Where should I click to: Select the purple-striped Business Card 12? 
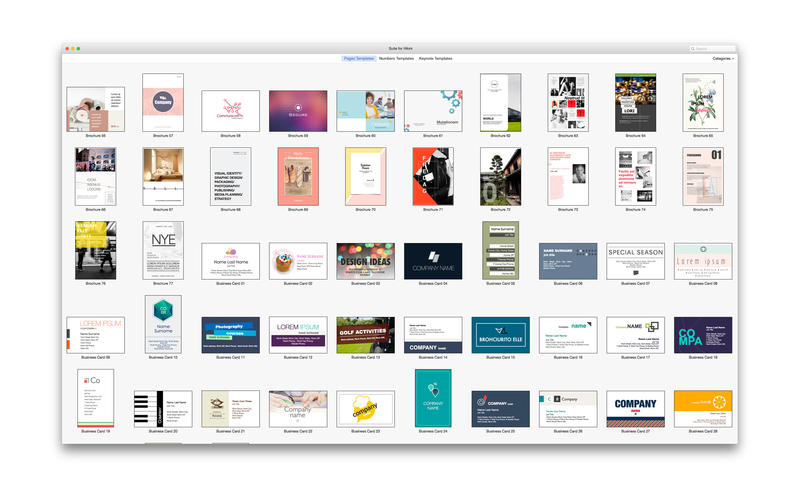[x=298, y=335]
